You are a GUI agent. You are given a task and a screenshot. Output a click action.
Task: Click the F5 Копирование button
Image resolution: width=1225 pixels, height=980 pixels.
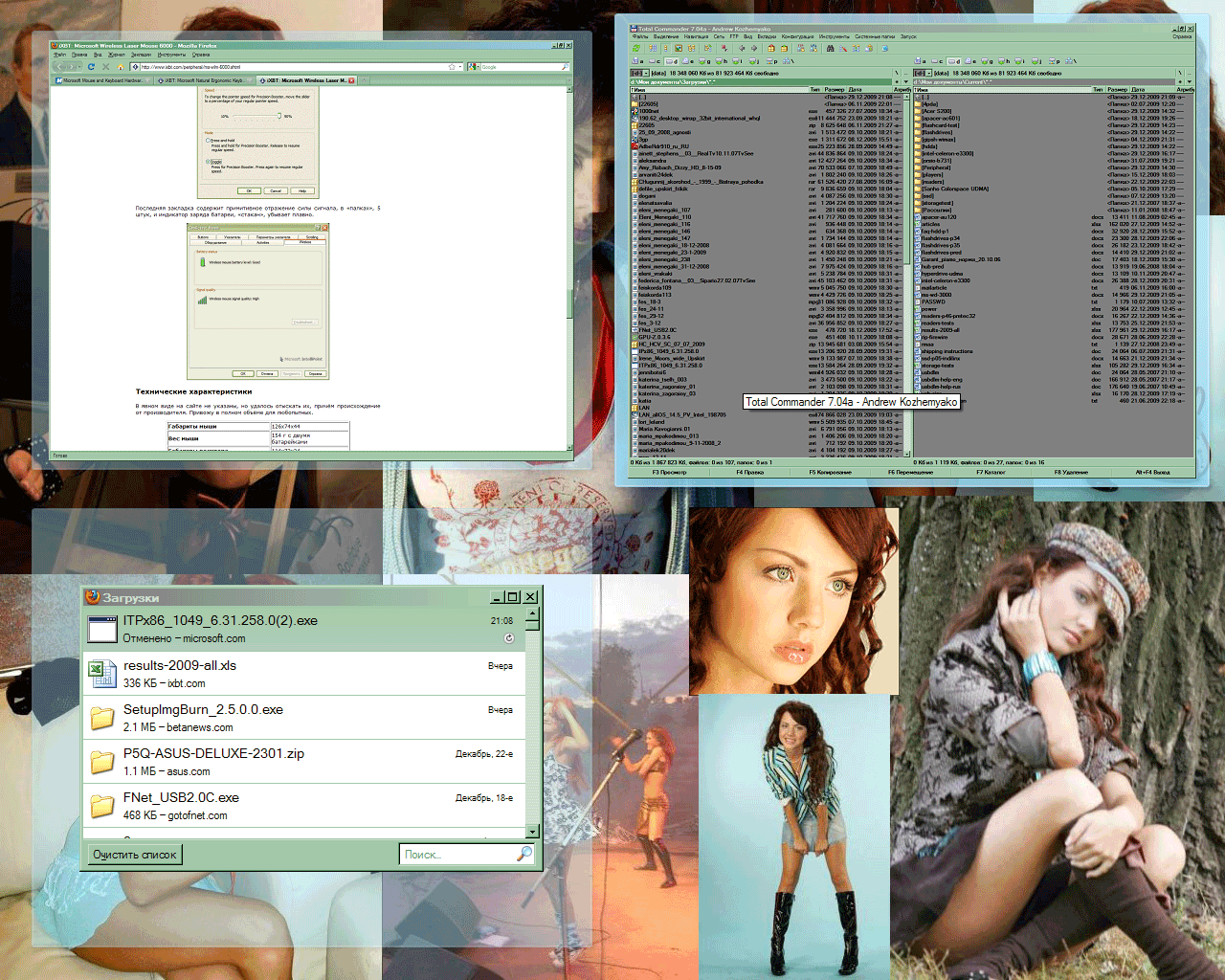coord(830,472)
